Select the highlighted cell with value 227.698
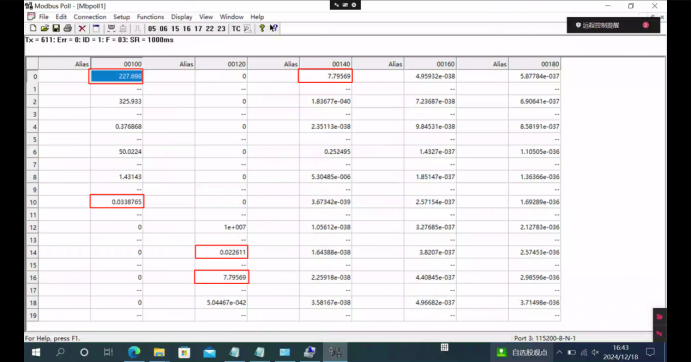 coord(117,76)
